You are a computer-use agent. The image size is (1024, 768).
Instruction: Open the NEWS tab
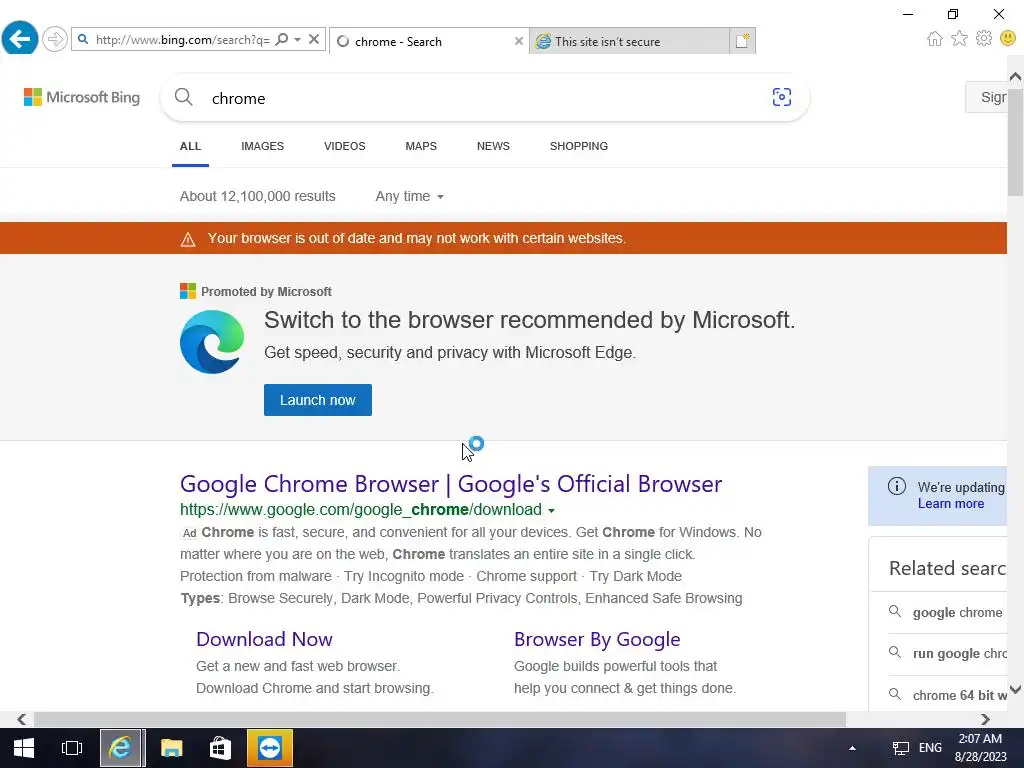[x=493, y=146]
